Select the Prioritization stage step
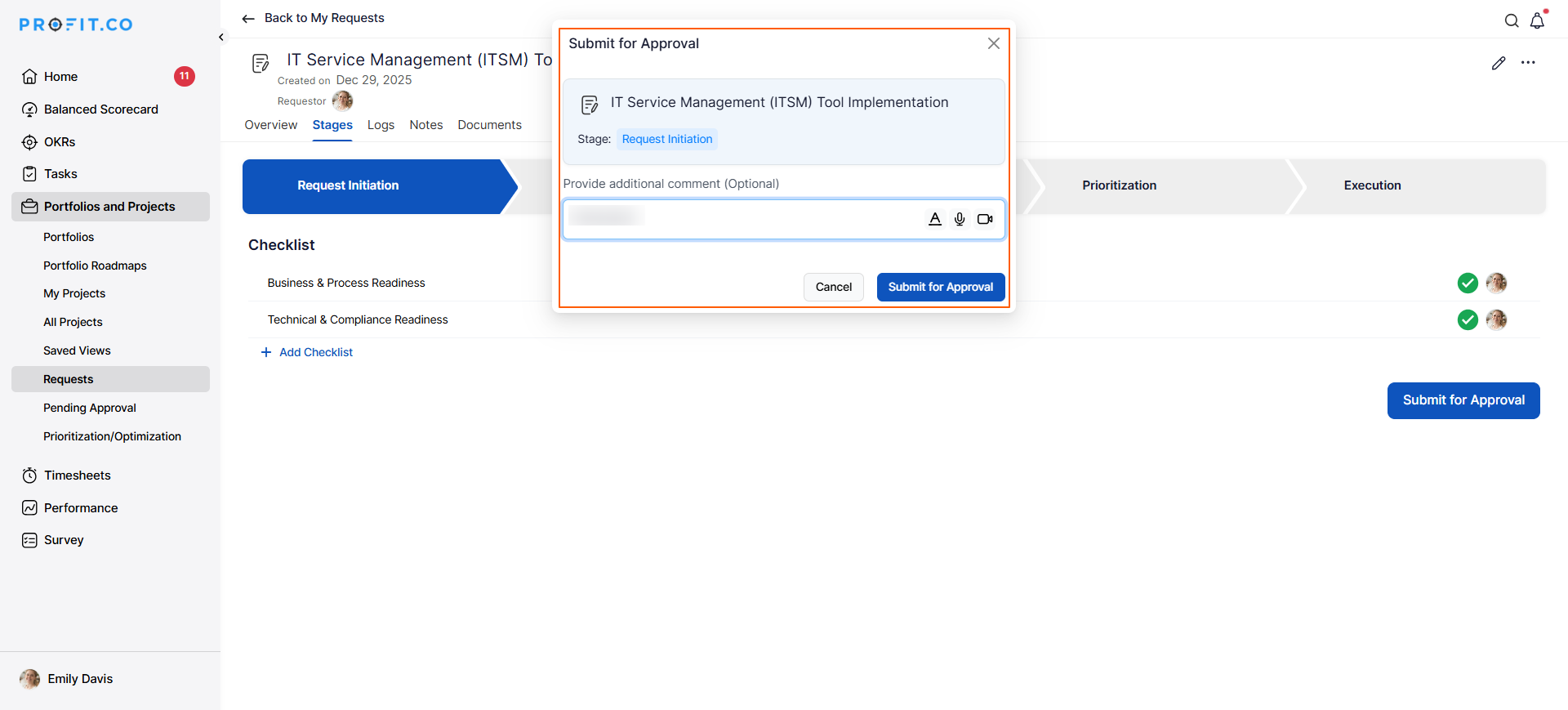Image resolution: width=1568 pixels, height=710 pixels. (1119, 185)
